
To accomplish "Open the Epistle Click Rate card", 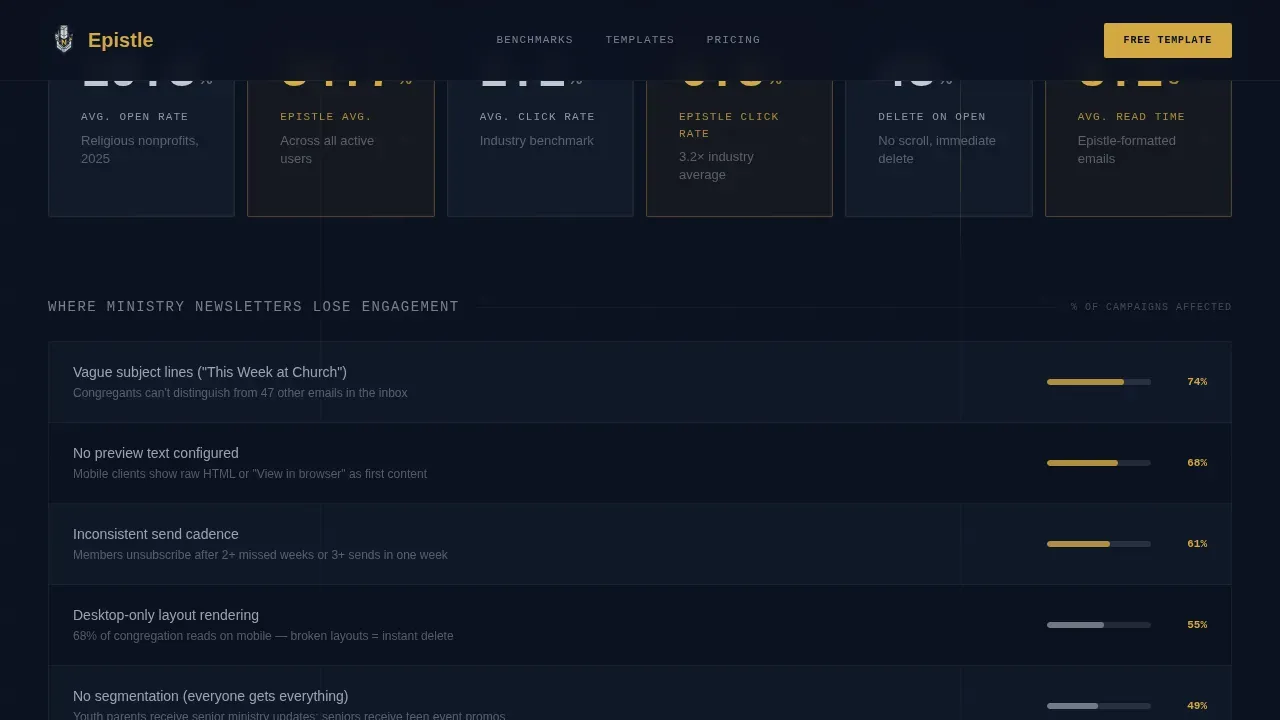I will (x=739, y=148).
